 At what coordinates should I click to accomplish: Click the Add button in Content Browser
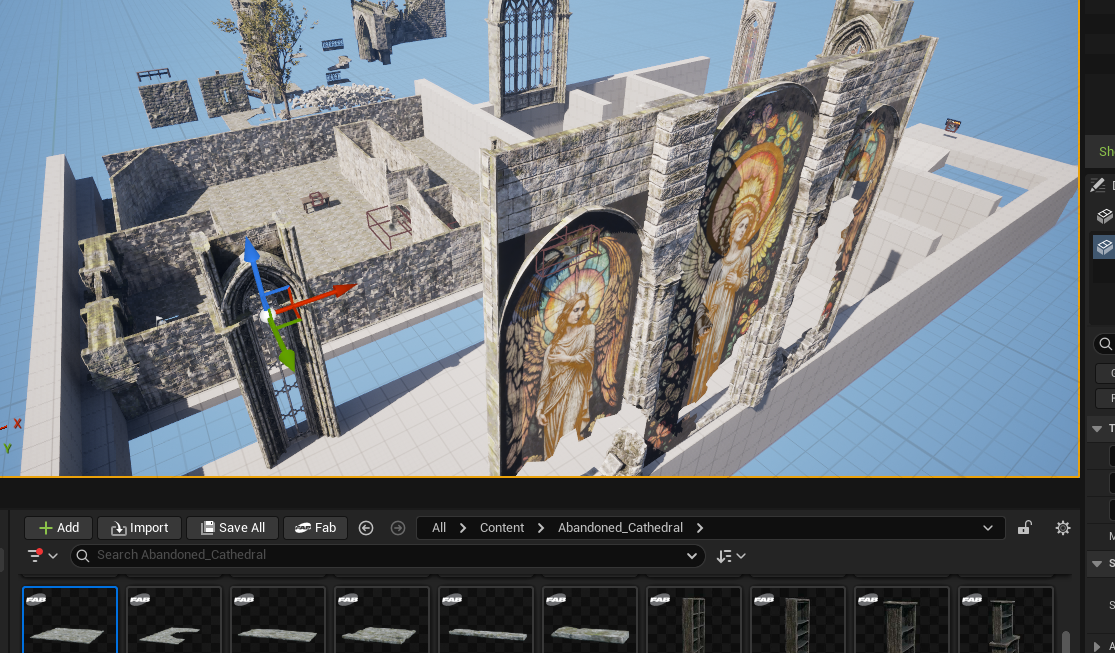point(59,528)
